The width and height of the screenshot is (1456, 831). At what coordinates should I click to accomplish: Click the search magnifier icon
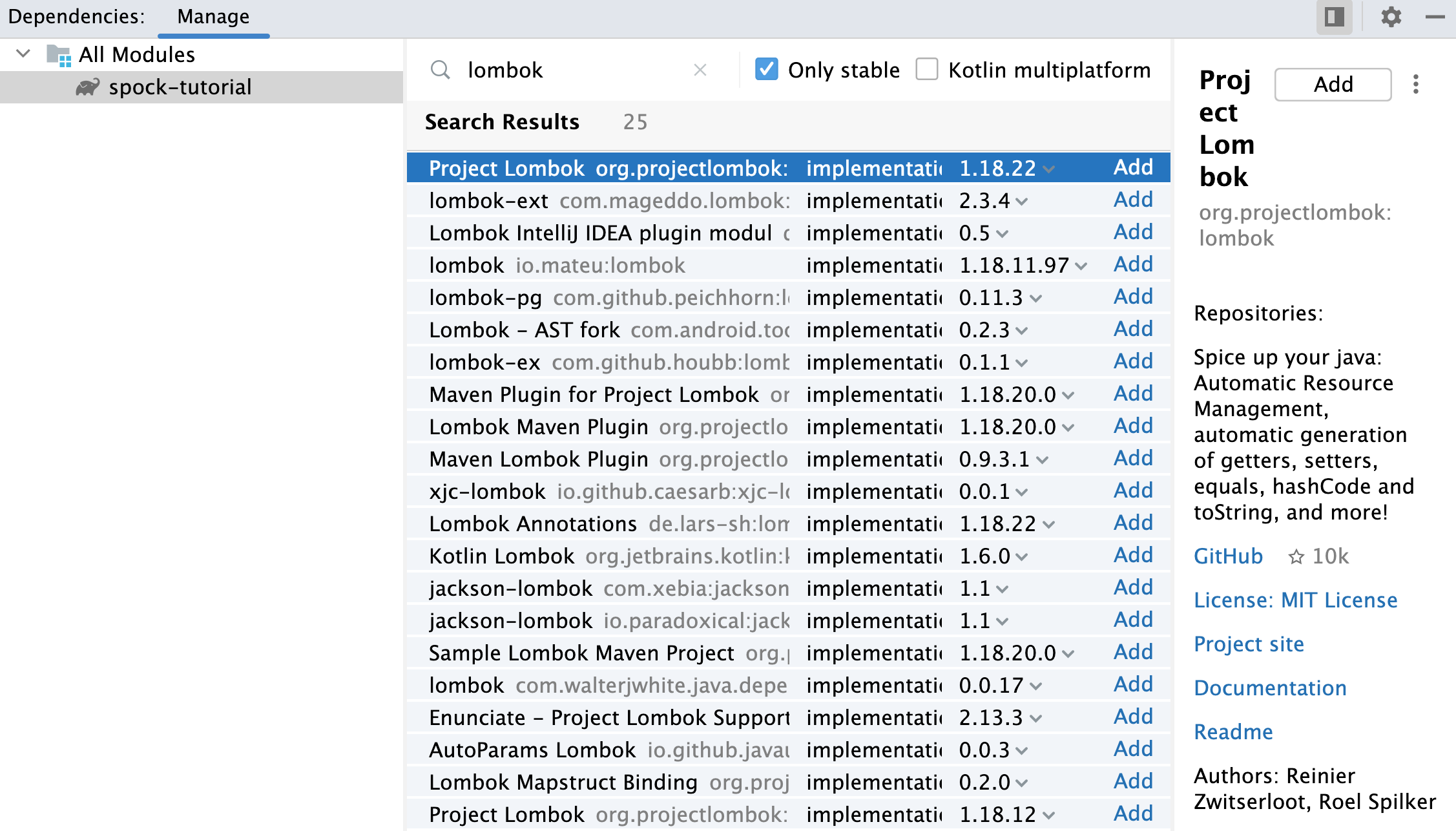coord(441,70)
